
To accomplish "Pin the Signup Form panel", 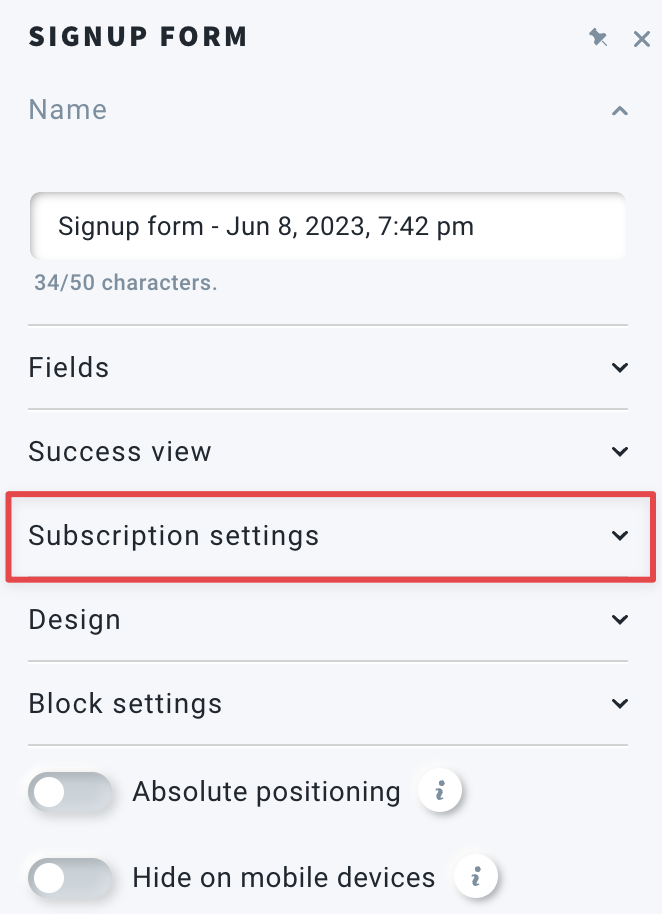I will pyautogui.click(x=598, y=38).
